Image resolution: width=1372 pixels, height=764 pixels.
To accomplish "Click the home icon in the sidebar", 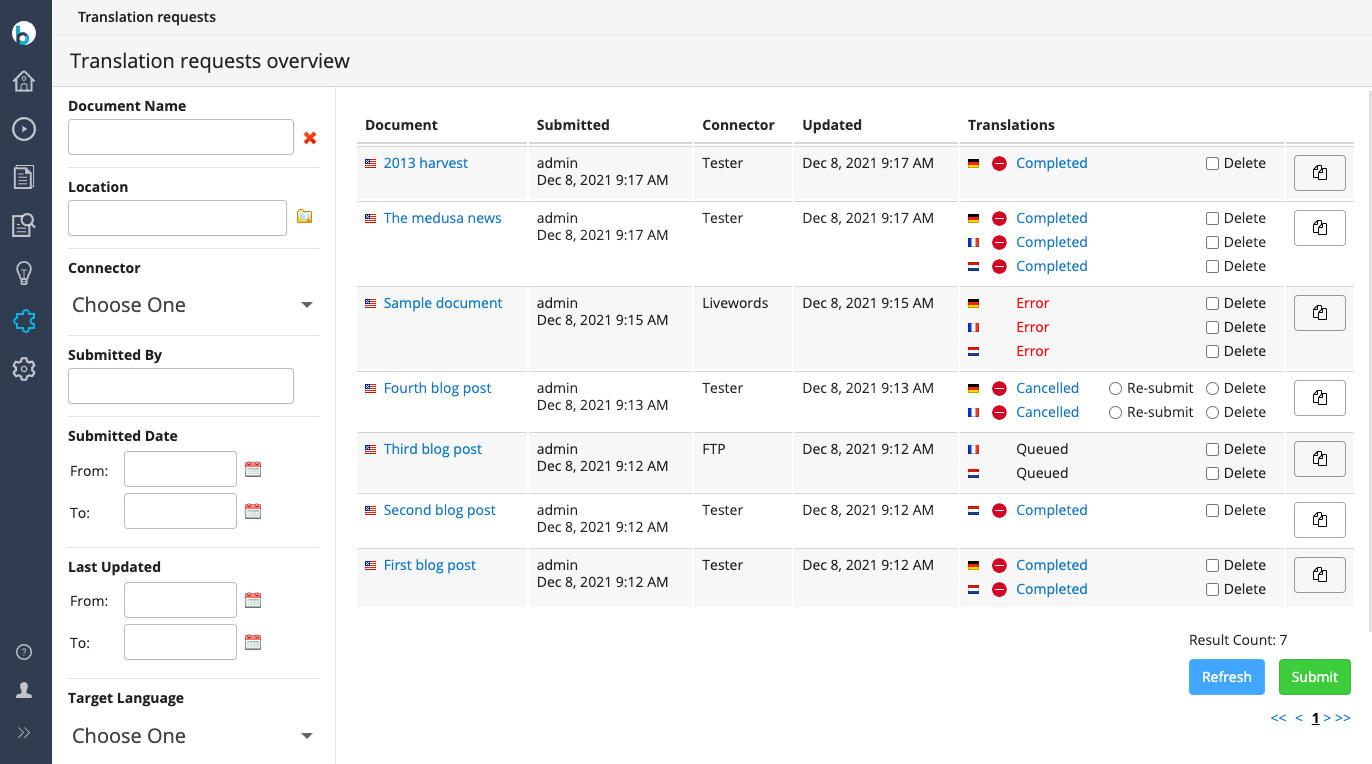I will tap(24, 81).
